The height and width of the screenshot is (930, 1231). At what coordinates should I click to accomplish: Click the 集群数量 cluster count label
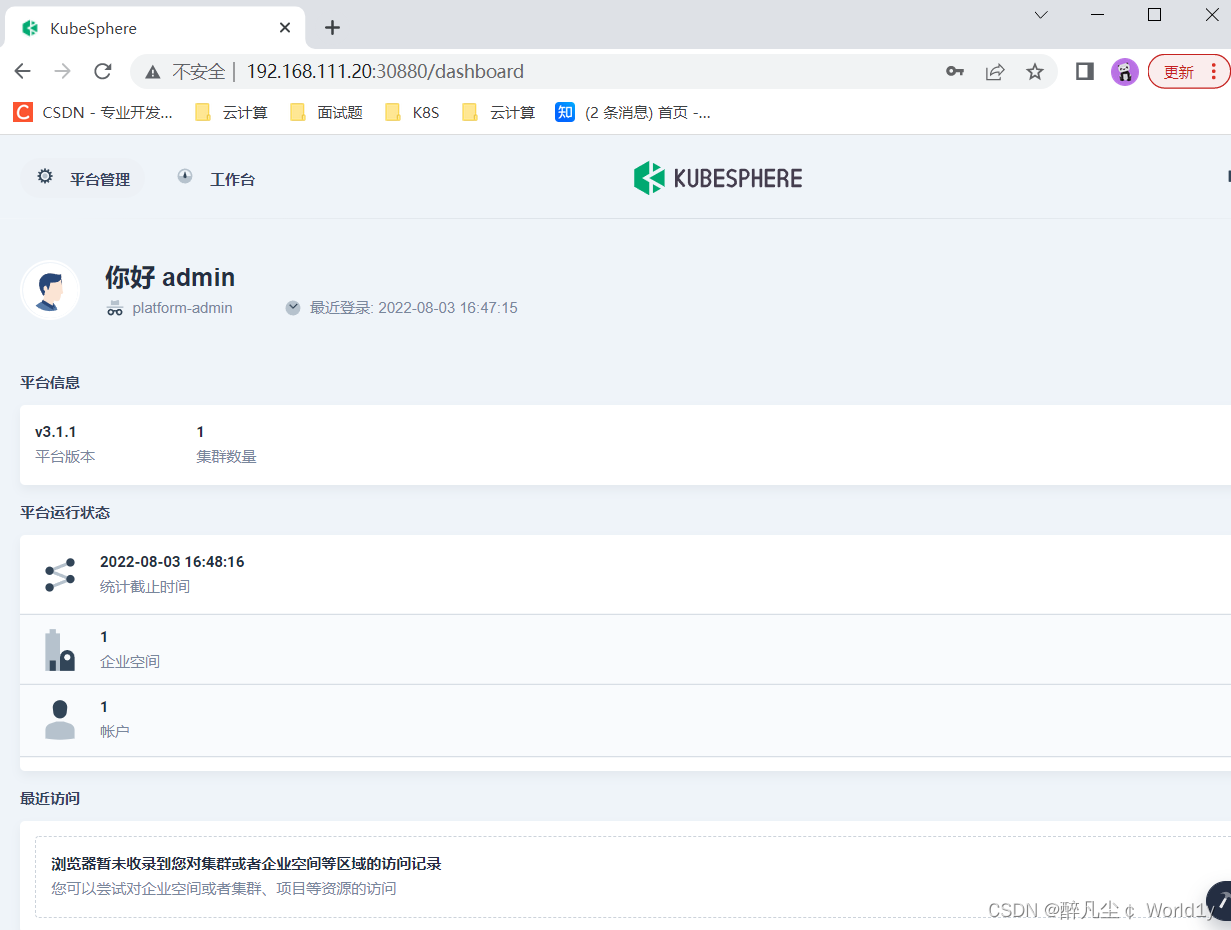(226, 457)
